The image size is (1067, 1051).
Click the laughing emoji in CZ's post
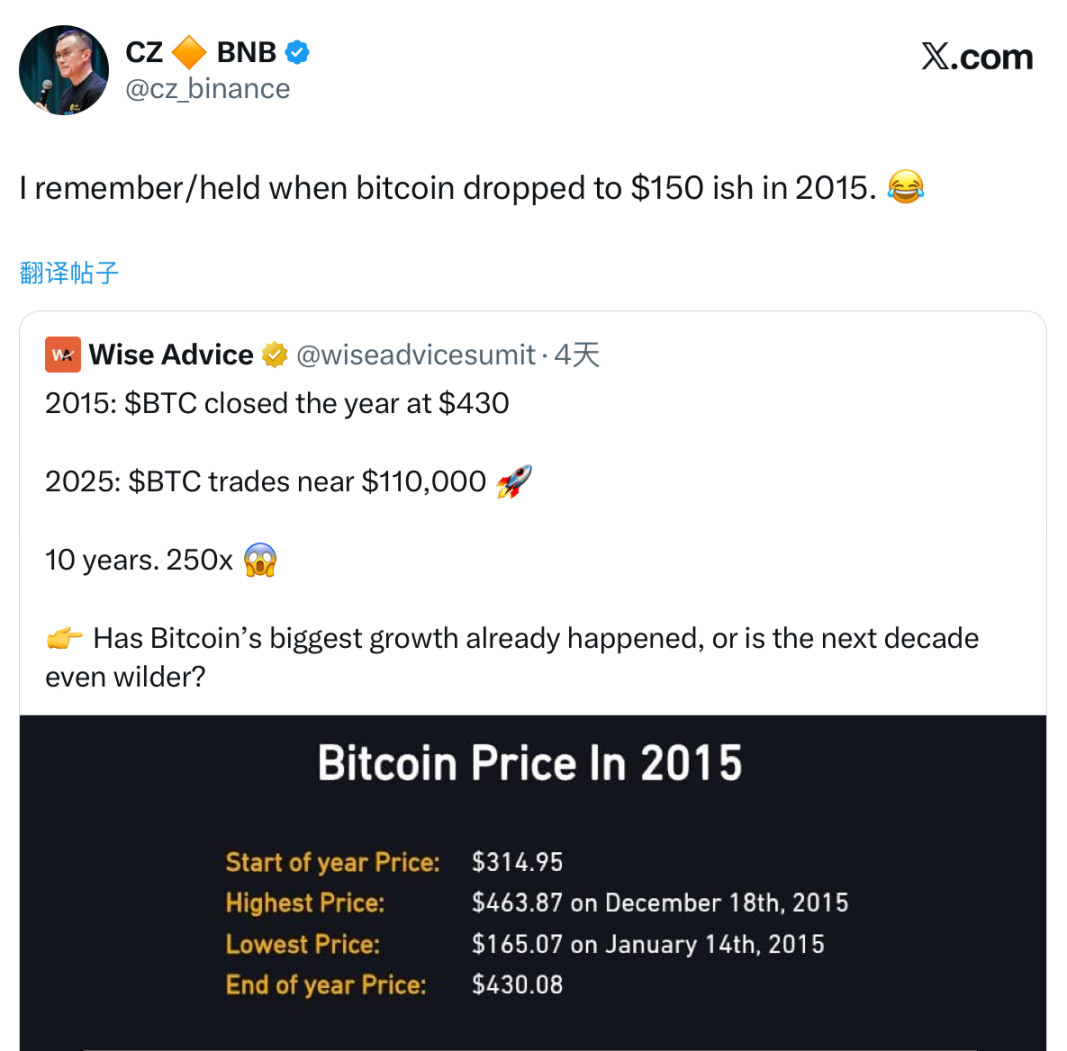[x=906, y=187]
